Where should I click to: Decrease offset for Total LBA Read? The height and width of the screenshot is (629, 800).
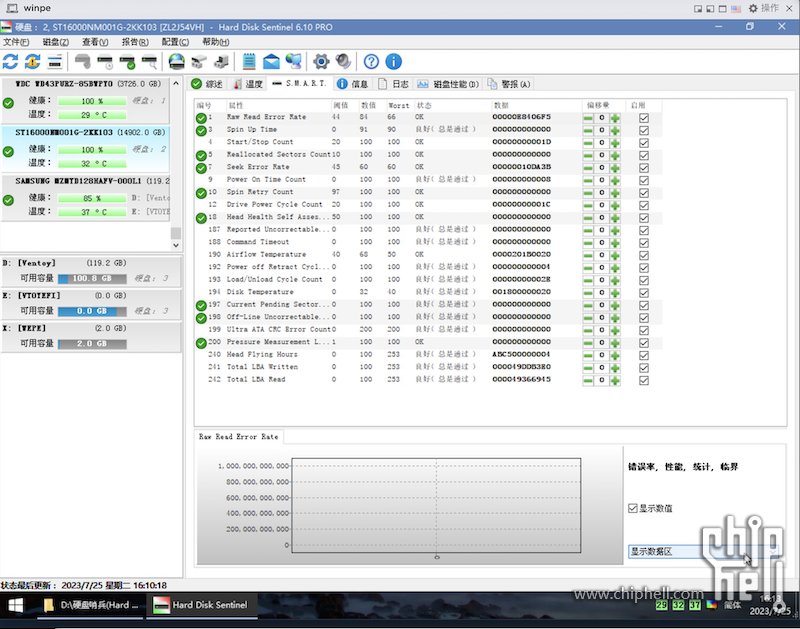tap(588, 381)
